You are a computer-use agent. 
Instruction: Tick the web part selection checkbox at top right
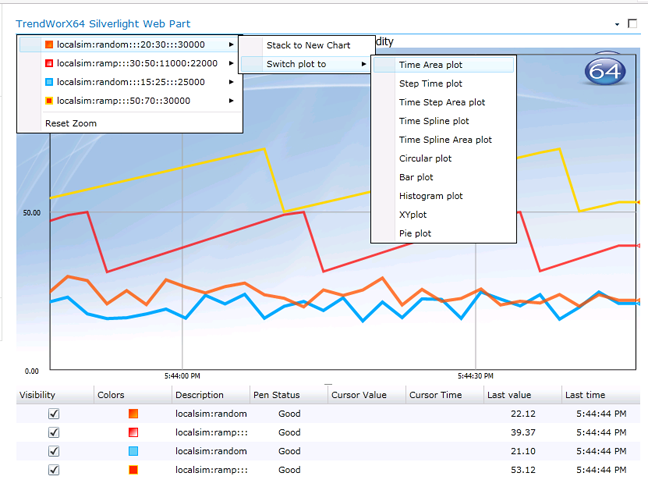[x=632, y=24]
